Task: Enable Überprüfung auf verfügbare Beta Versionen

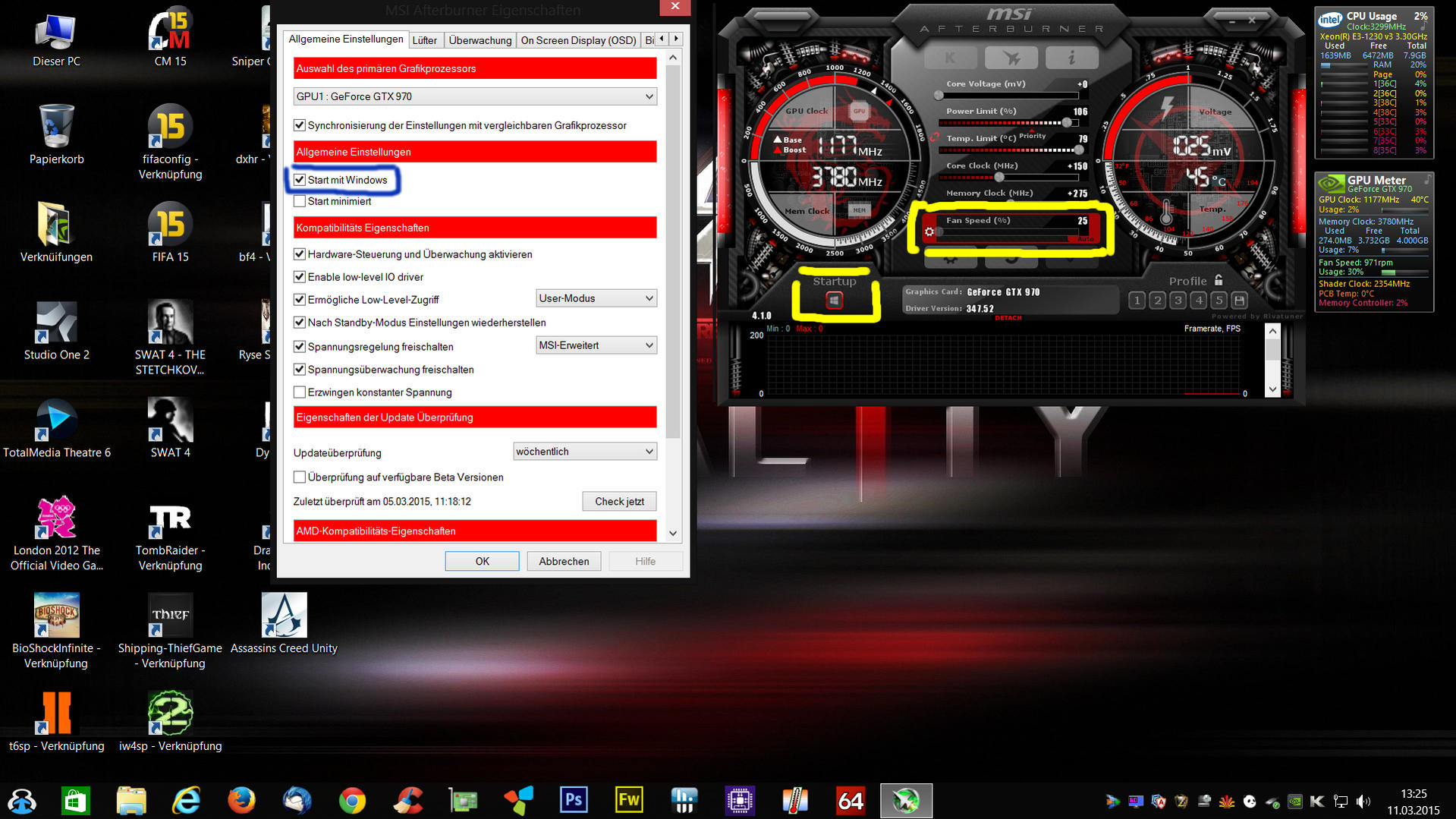Action: tap(300, 477)
